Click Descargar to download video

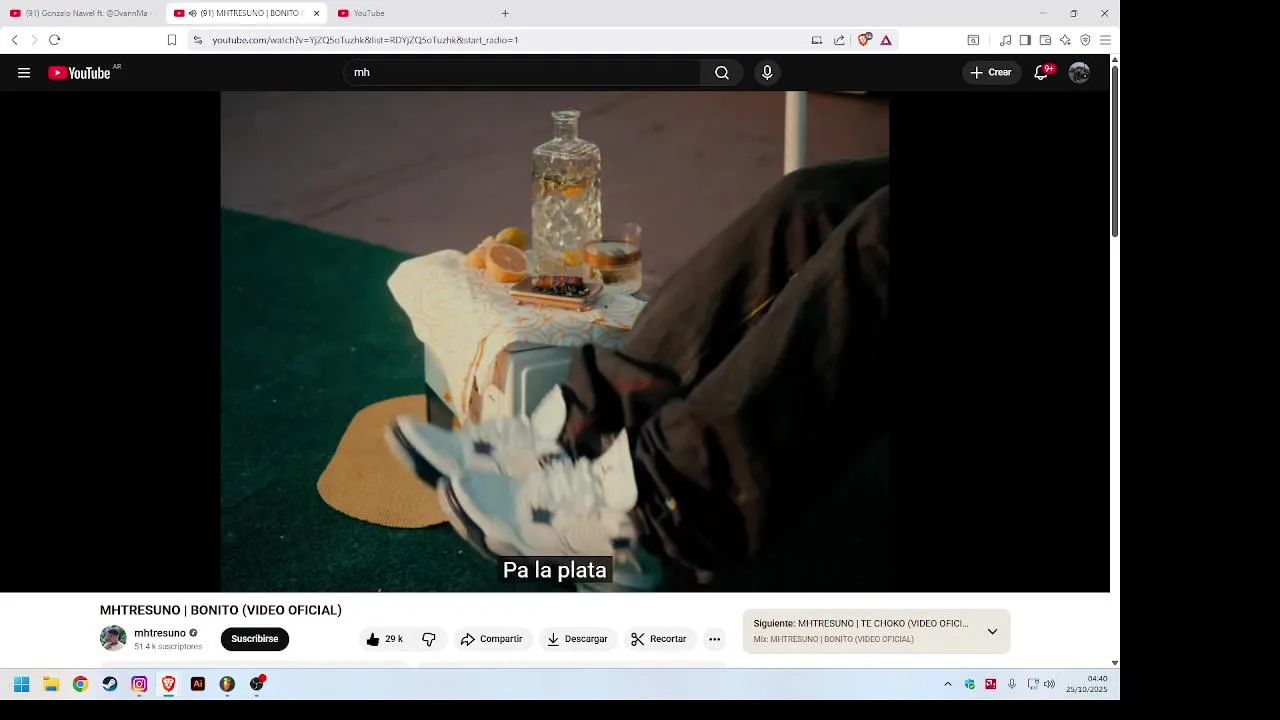(x=577, y=639)
